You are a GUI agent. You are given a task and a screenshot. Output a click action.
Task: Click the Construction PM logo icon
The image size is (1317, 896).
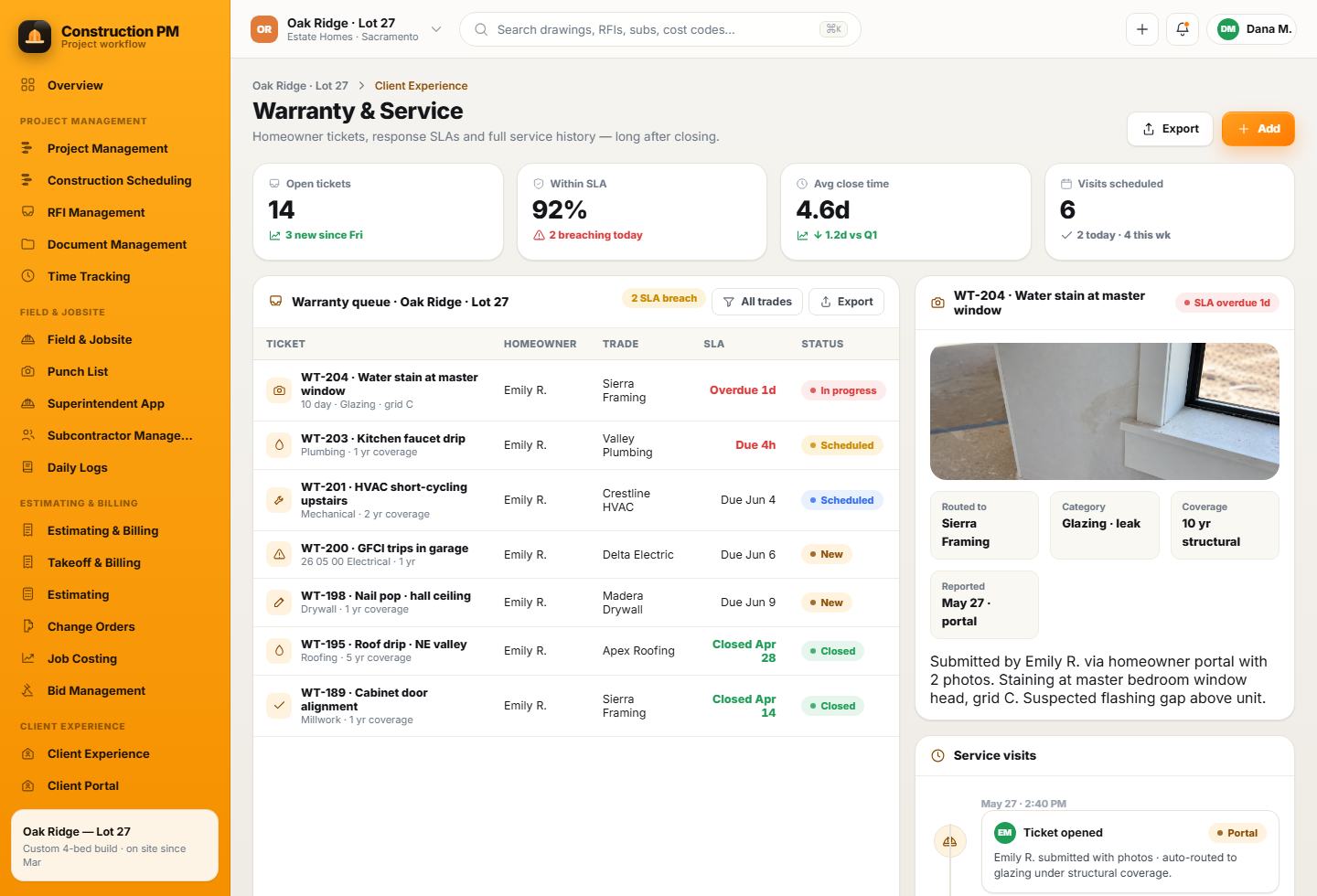35,37
